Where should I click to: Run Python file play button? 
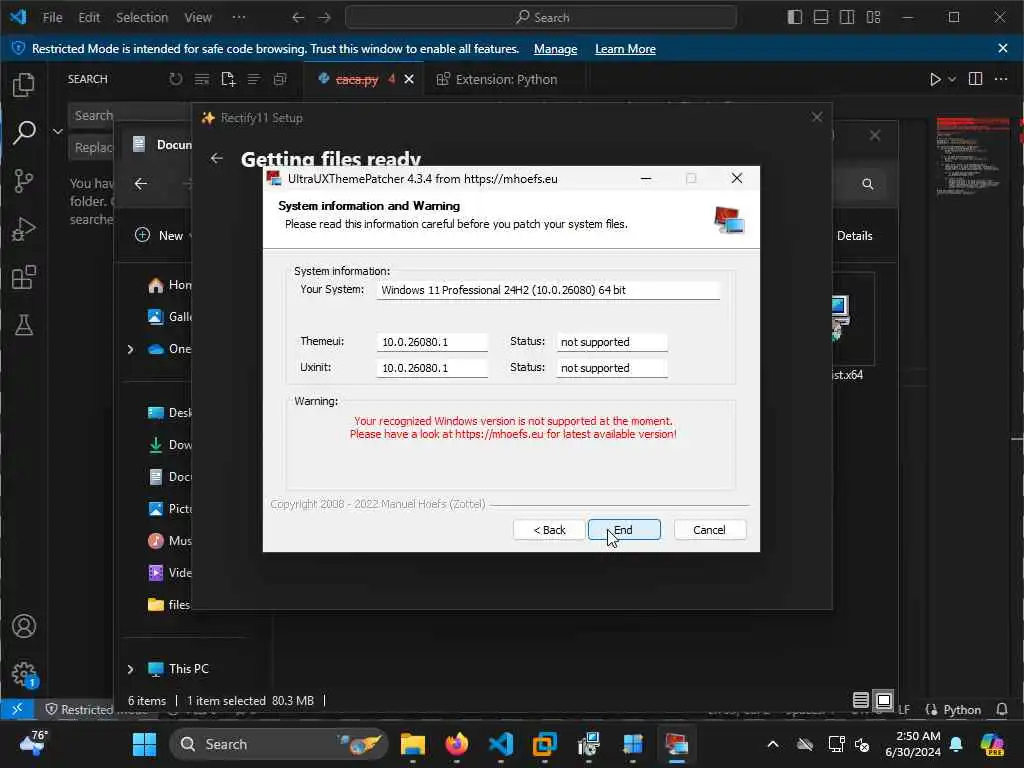point(935,79)
